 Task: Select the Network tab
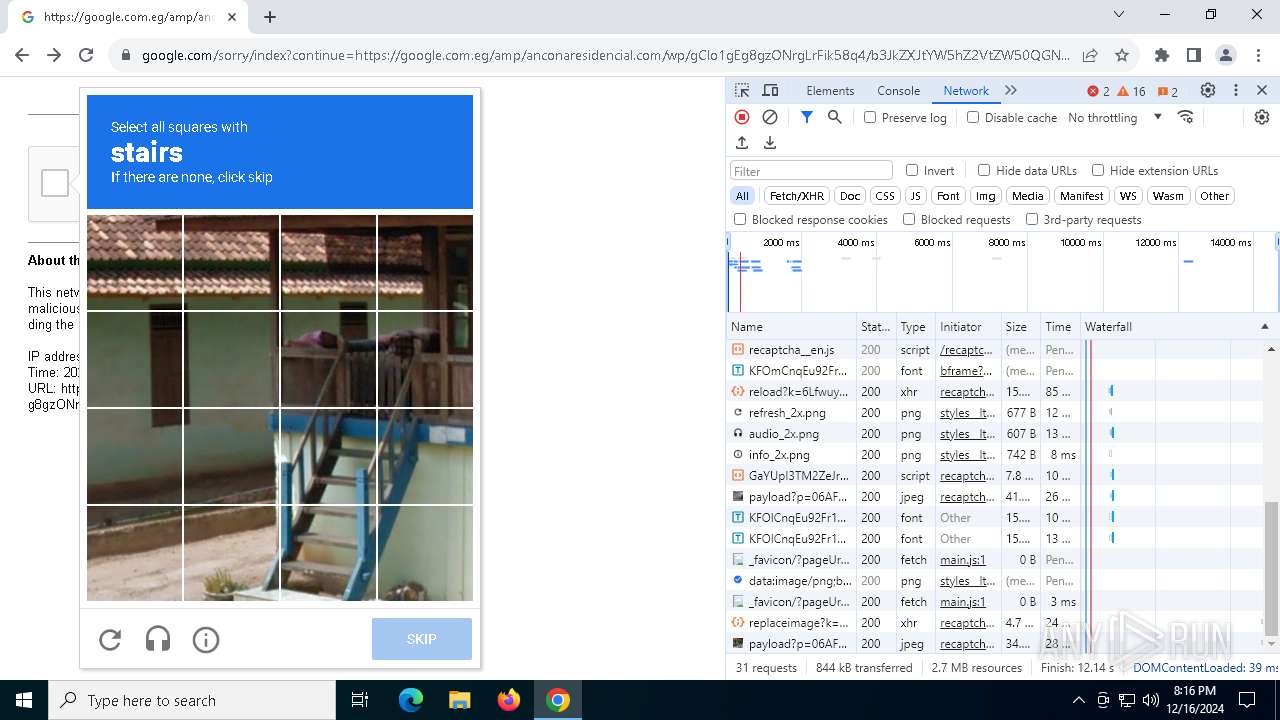coord(966,90)
